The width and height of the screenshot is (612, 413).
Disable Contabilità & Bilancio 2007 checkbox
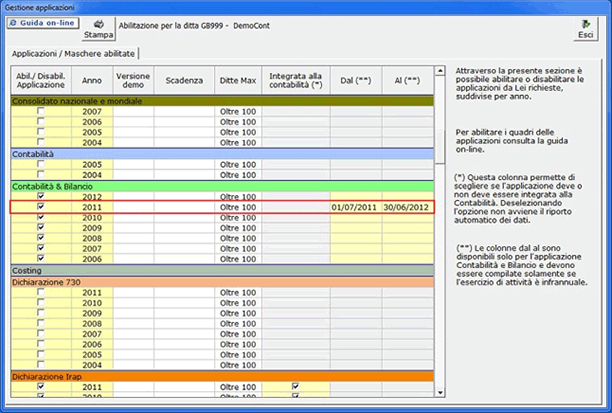coord(41,248)
